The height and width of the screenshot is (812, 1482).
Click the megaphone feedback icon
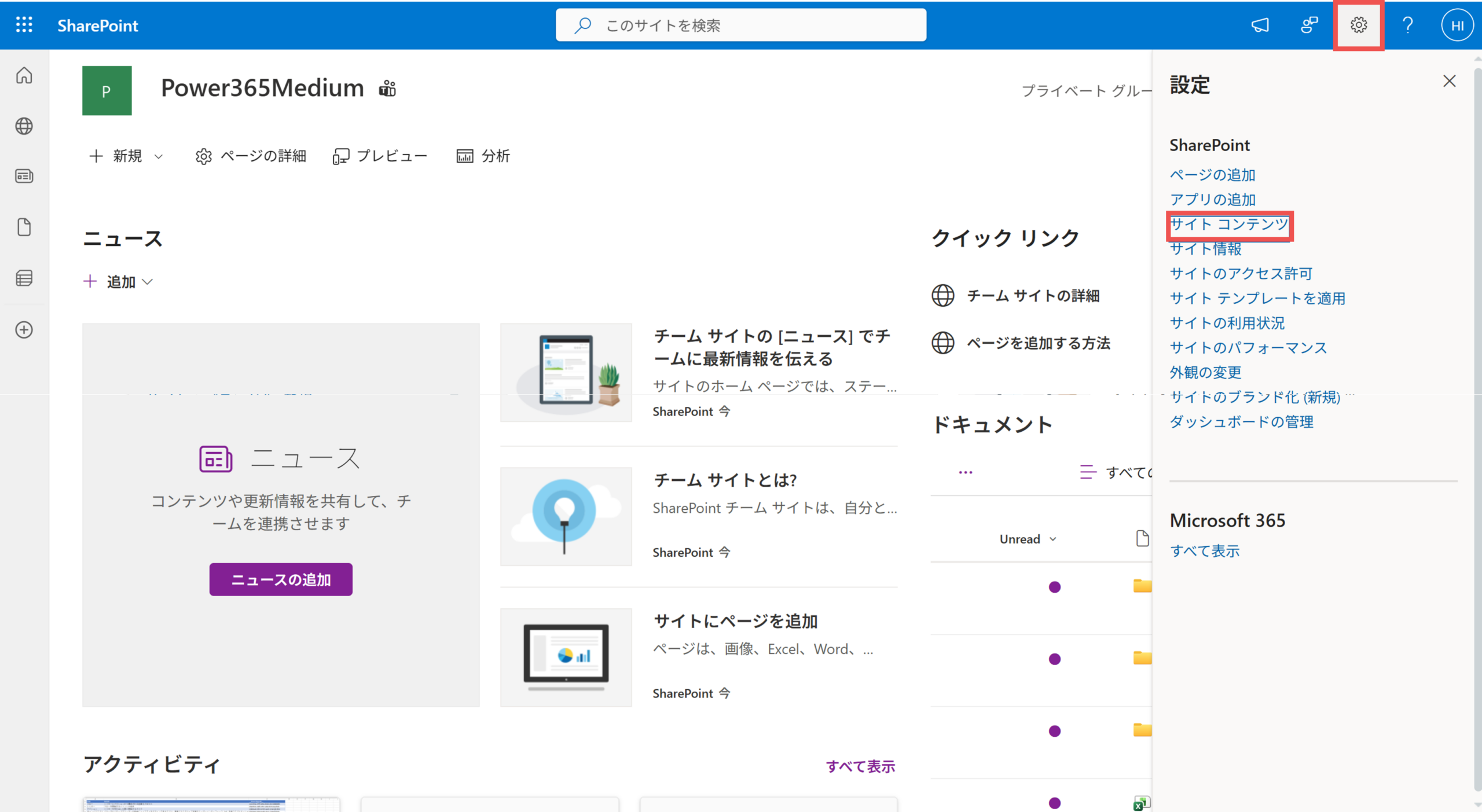coord(1260,25)
